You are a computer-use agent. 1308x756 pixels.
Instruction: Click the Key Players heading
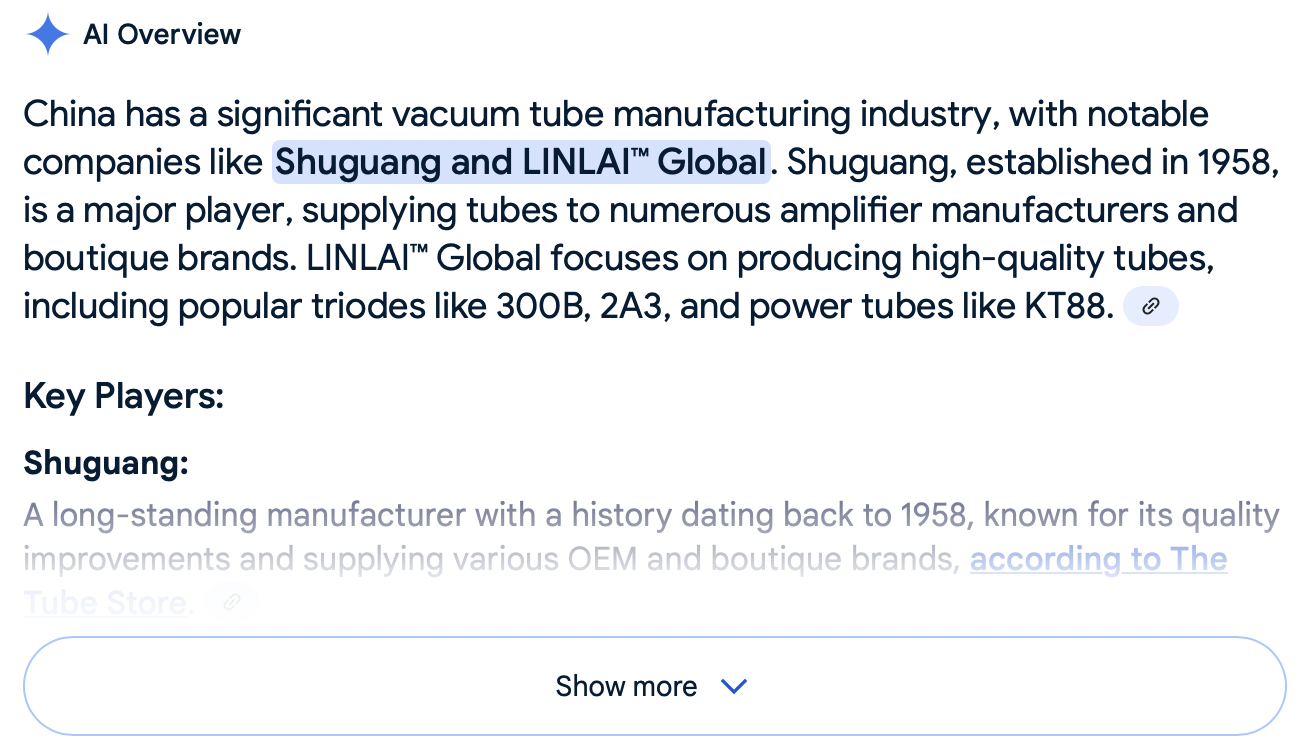(x=123, y=396)
